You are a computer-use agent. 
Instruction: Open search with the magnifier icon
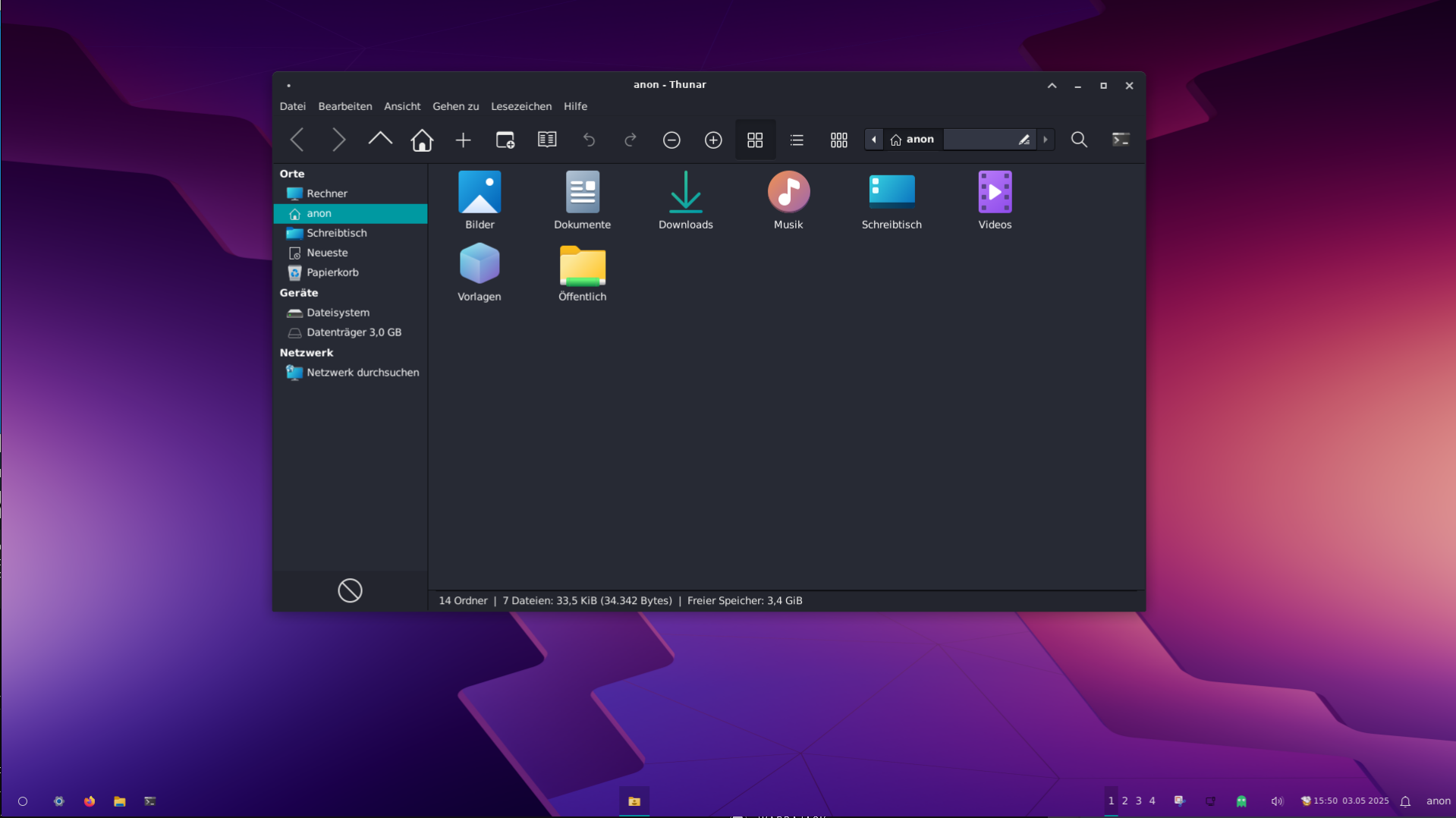click(1078, 140)
